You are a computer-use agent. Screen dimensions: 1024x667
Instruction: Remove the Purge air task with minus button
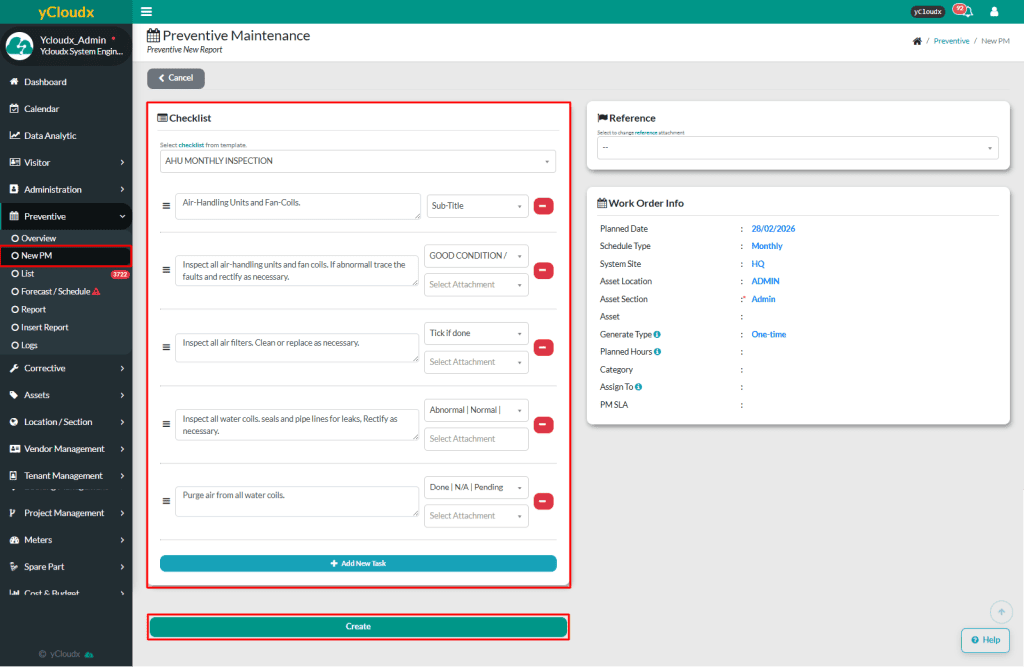tap(544, 502)
